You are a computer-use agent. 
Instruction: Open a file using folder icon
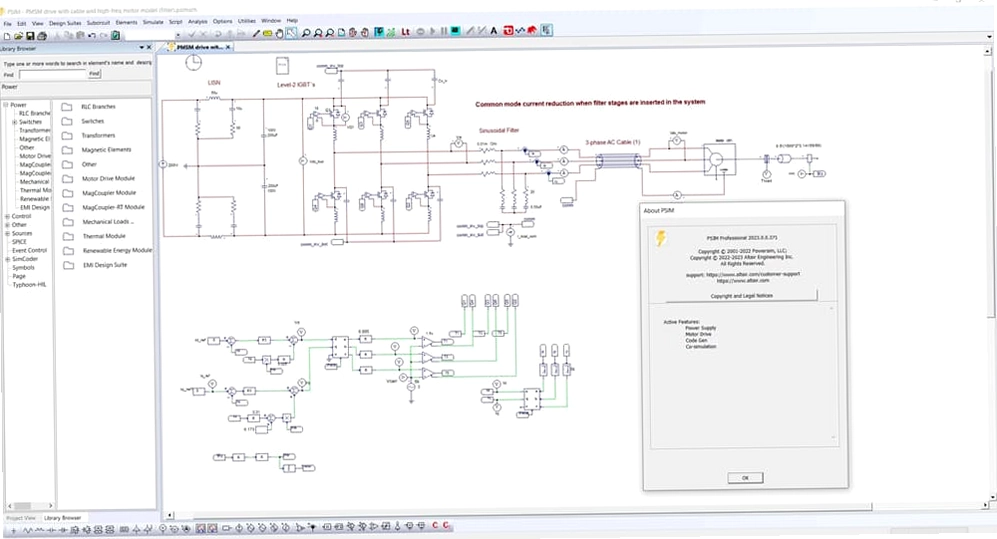click(x=18, y=36)
